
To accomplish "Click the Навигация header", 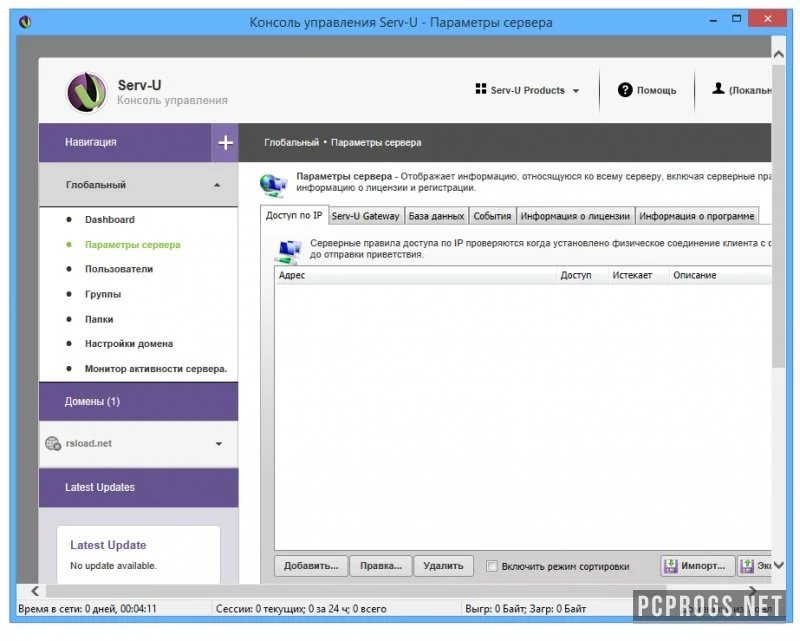I will [x=125, y=143].
